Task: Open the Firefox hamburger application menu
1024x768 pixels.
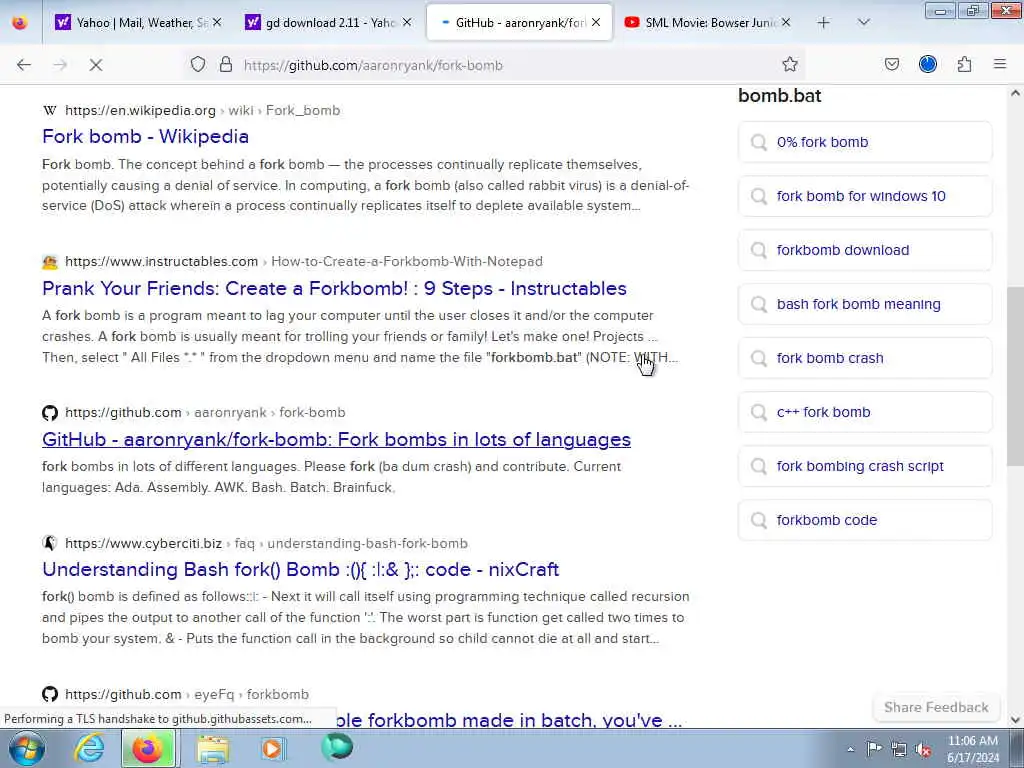Action: click(1000, 64)
